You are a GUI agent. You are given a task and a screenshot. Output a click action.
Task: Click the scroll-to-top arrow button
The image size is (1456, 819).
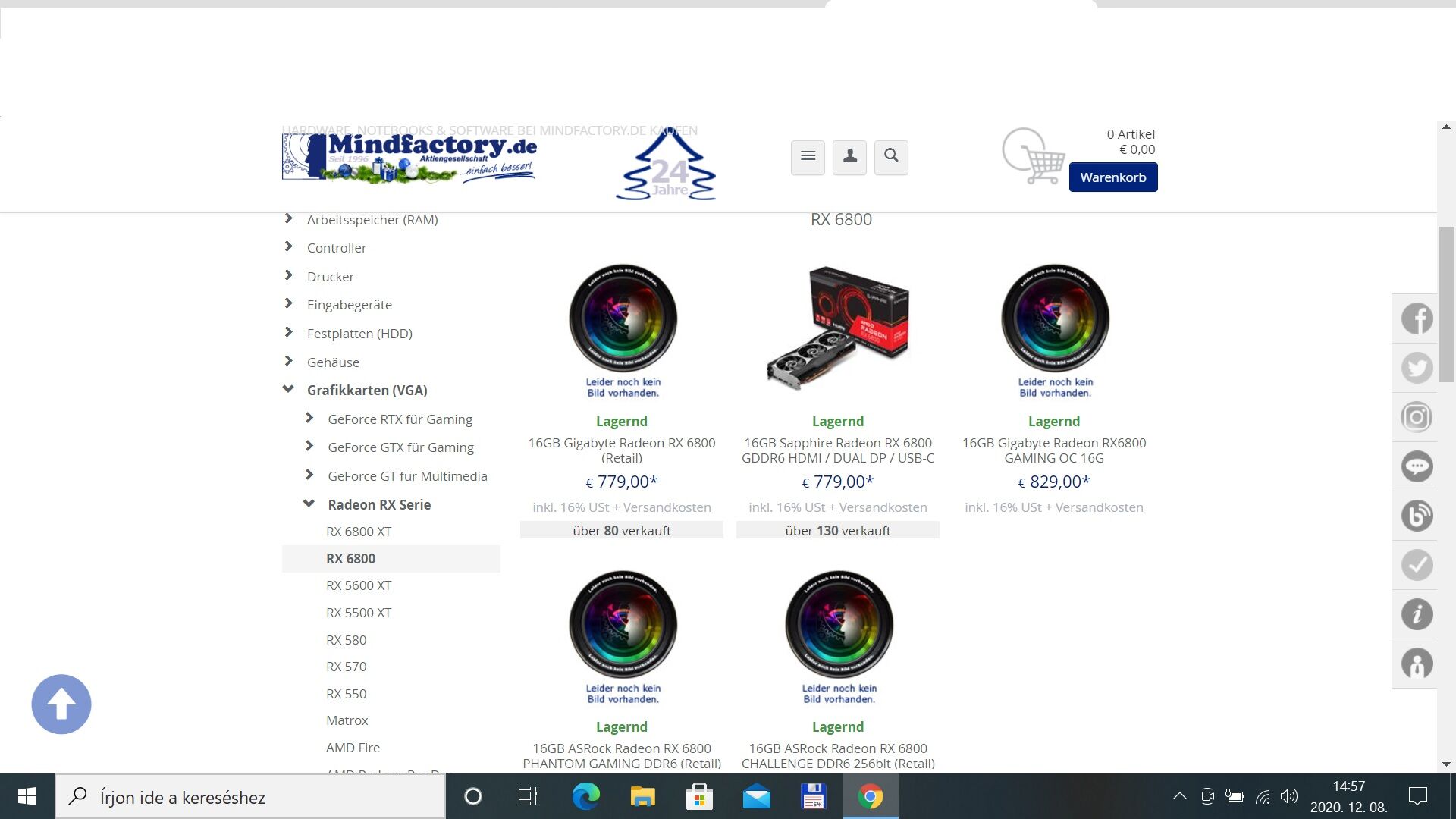pos(61,704)
